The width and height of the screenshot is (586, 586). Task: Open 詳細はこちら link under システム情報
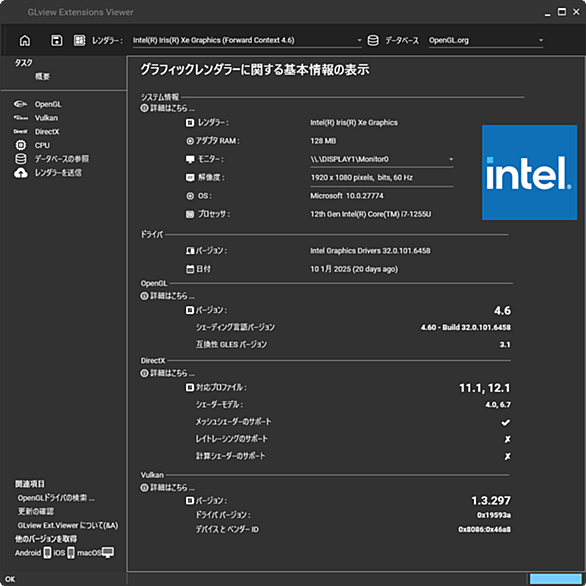click(x=168, y=108)
